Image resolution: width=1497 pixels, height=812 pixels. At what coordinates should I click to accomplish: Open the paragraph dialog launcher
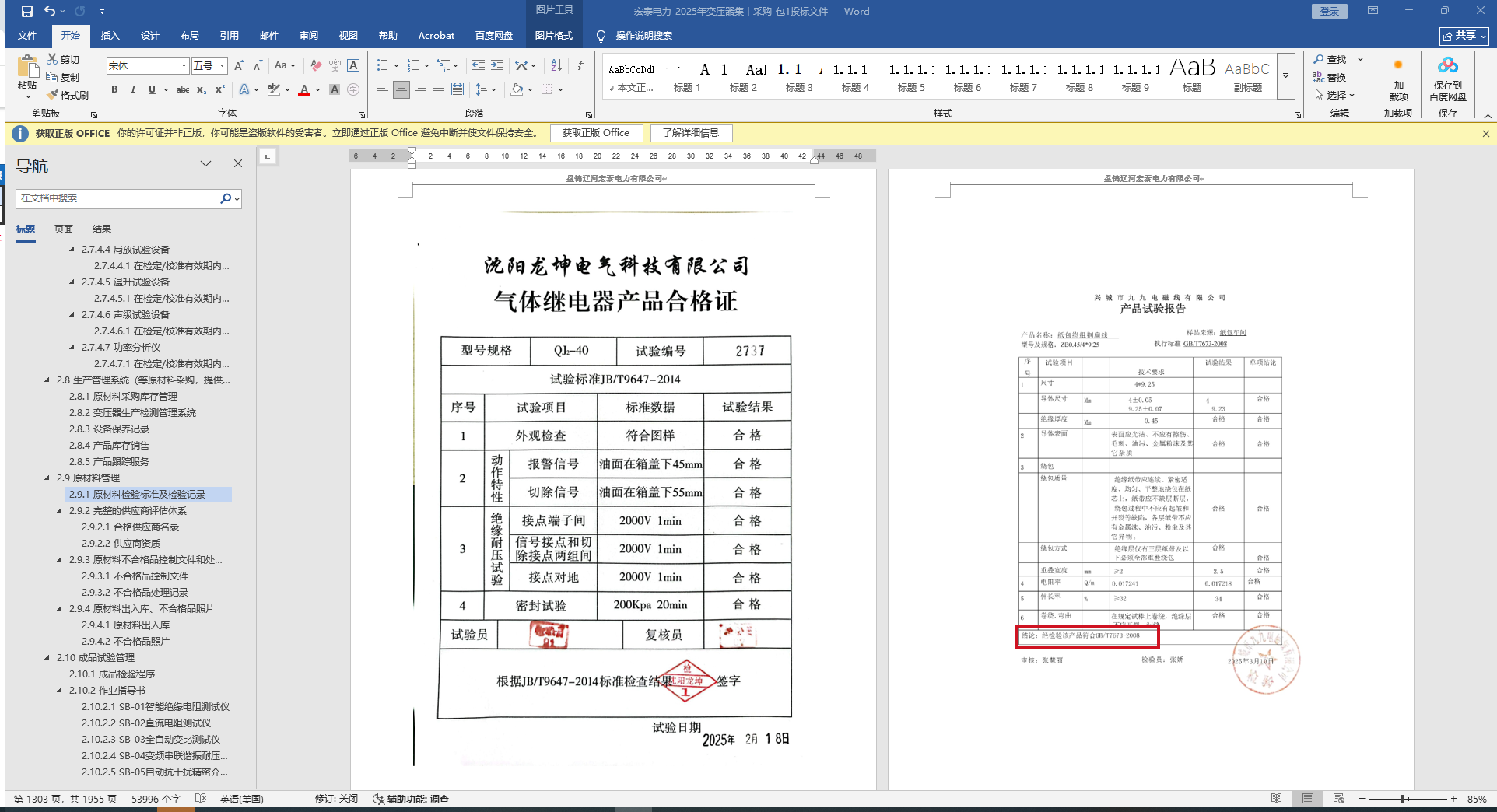(589, 114)
